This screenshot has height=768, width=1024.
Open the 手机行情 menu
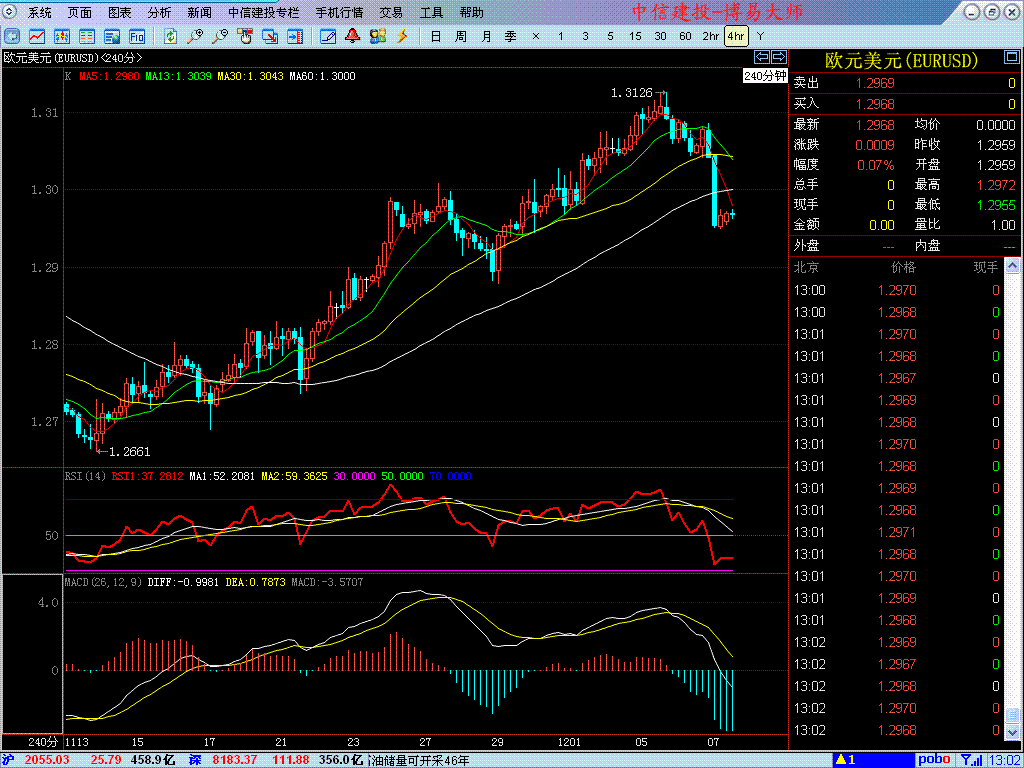(340, 12)
